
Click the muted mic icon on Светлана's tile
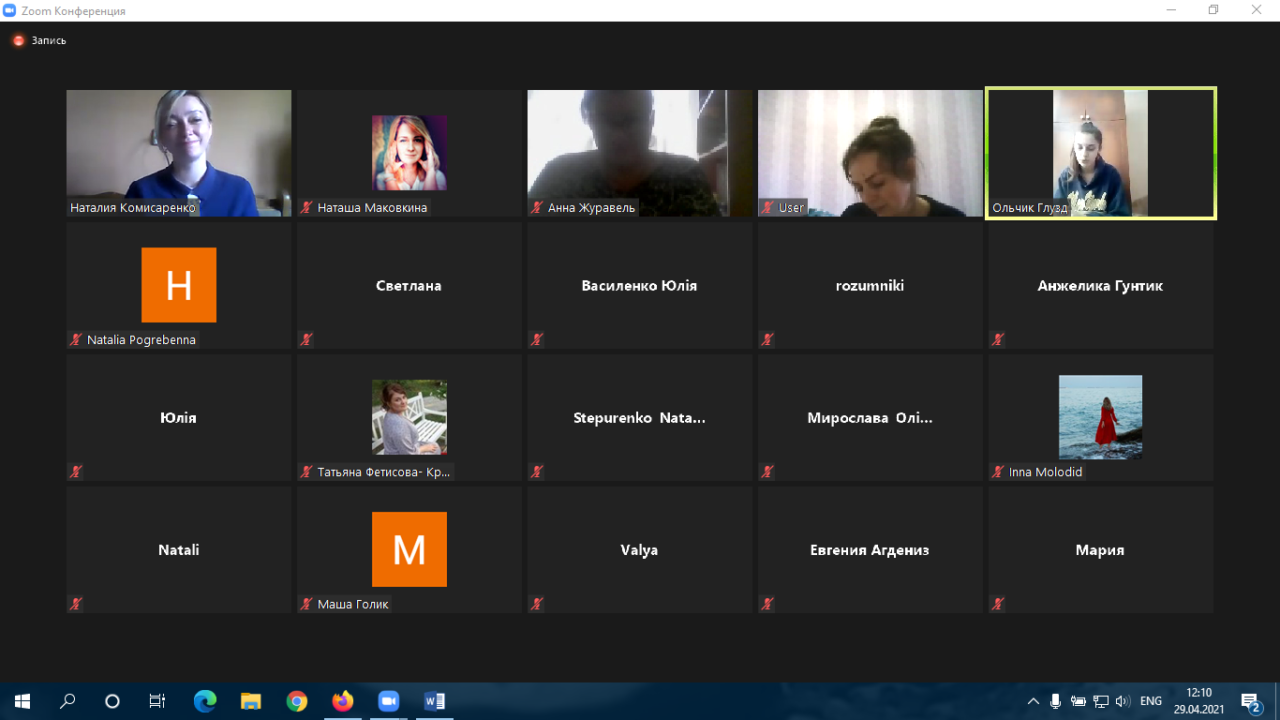tap(307, 340)
